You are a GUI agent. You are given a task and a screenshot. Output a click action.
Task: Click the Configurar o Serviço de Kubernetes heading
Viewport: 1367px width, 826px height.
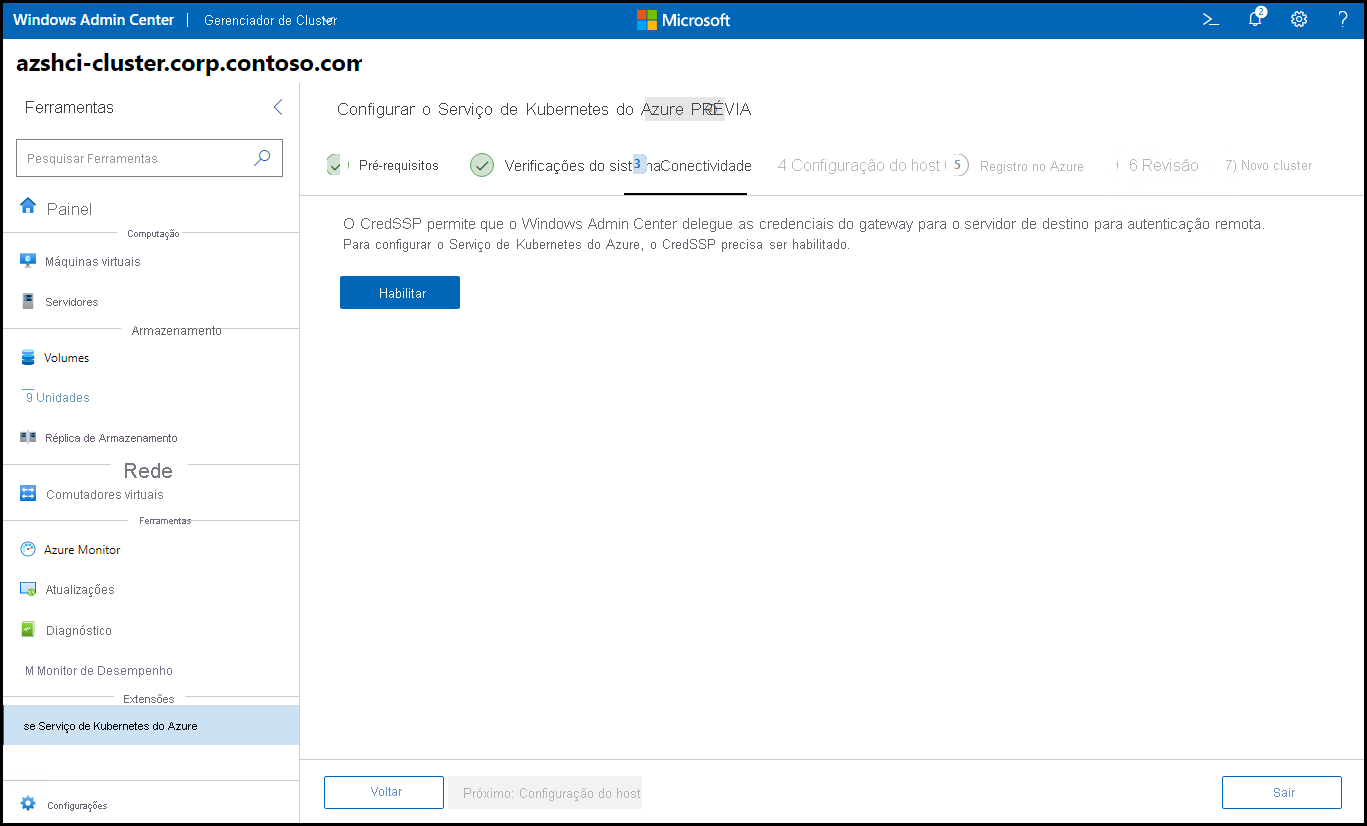[544, 109]
